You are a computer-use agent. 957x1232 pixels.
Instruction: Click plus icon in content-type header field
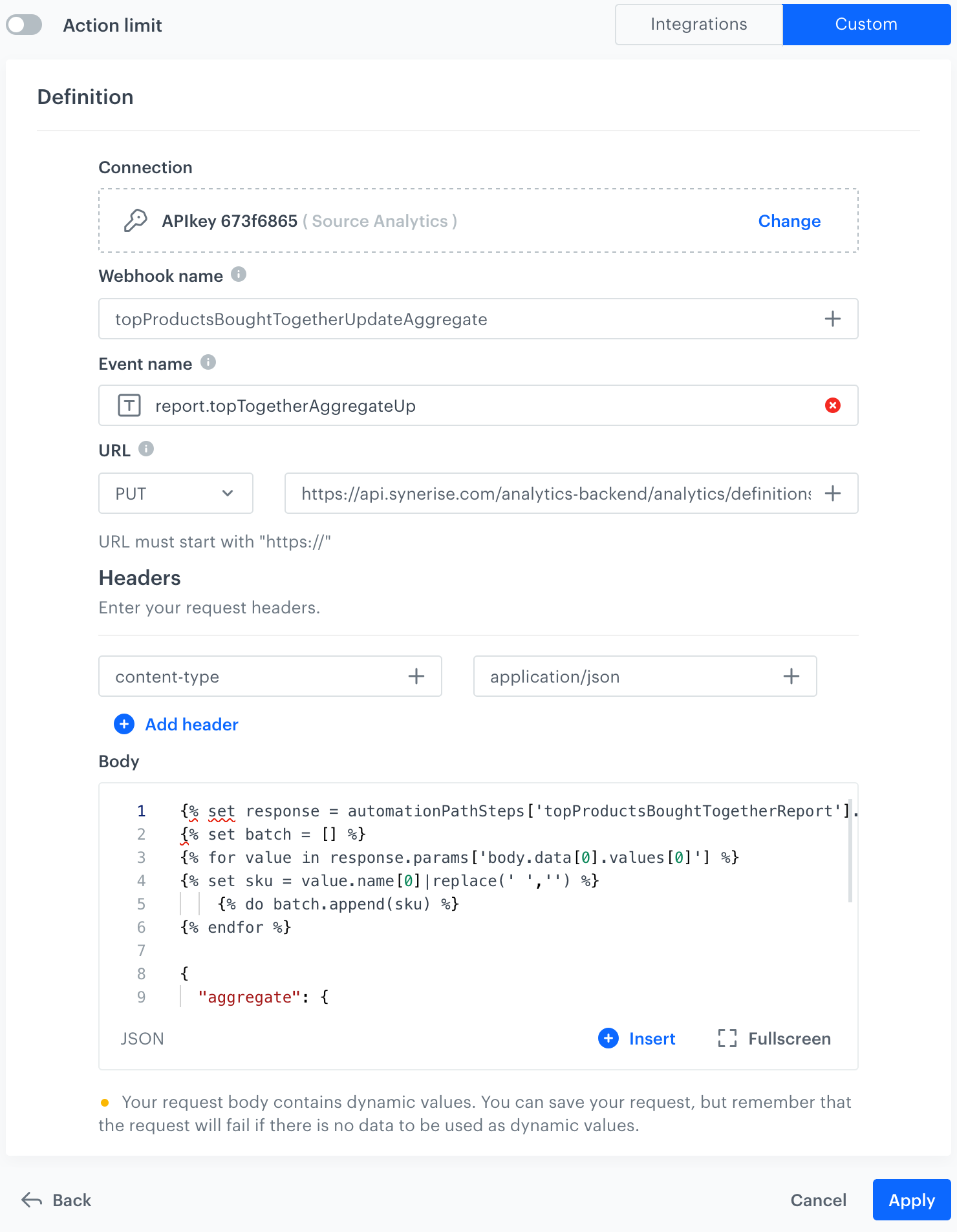click(416, 676)
